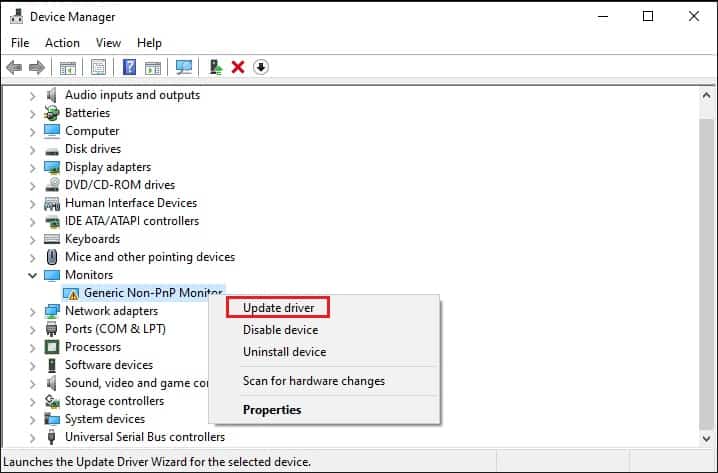
Task: Expand the Keyboards chevron
Action: (32, 240)
